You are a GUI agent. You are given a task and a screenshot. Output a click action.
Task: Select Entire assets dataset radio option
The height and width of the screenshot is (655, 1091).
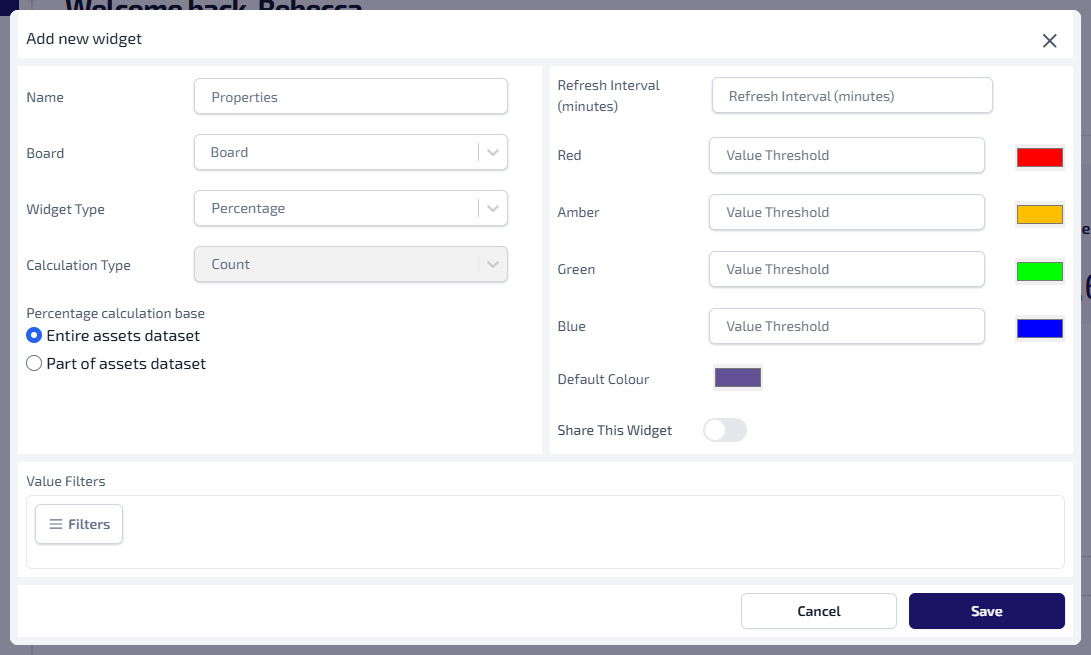[34, 336]
